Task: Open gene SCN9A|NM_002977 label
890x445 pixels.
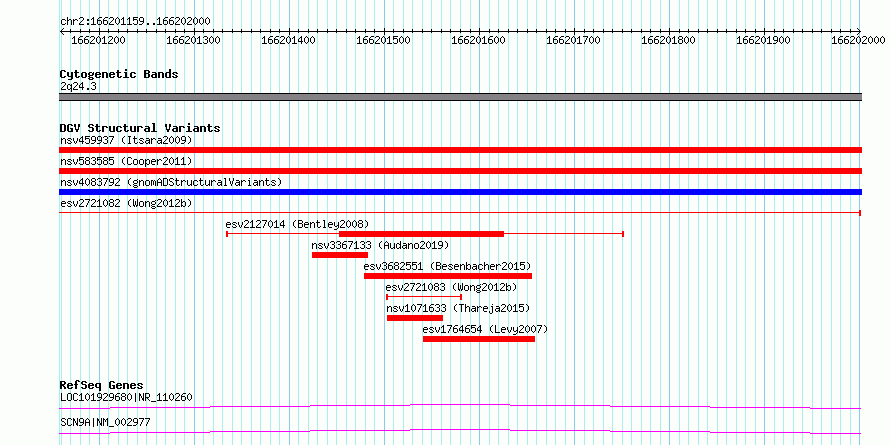Action: pos(105,423)
